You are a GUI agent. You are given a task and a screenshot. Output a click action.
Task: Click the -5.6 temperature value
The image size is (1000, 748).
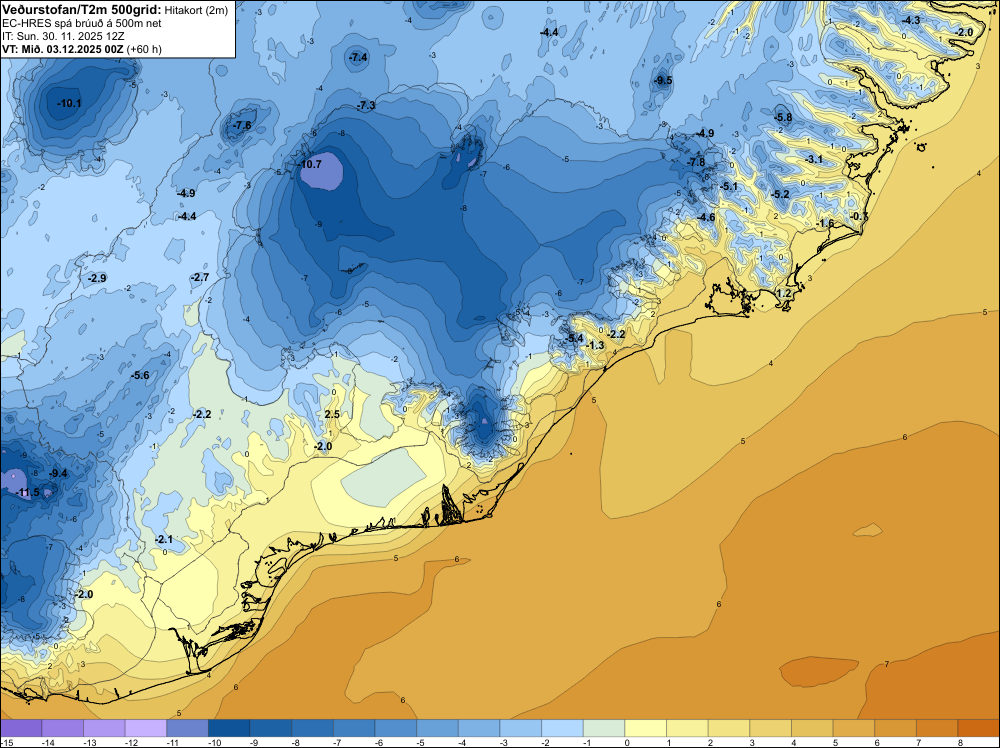(x=140, y=376)
